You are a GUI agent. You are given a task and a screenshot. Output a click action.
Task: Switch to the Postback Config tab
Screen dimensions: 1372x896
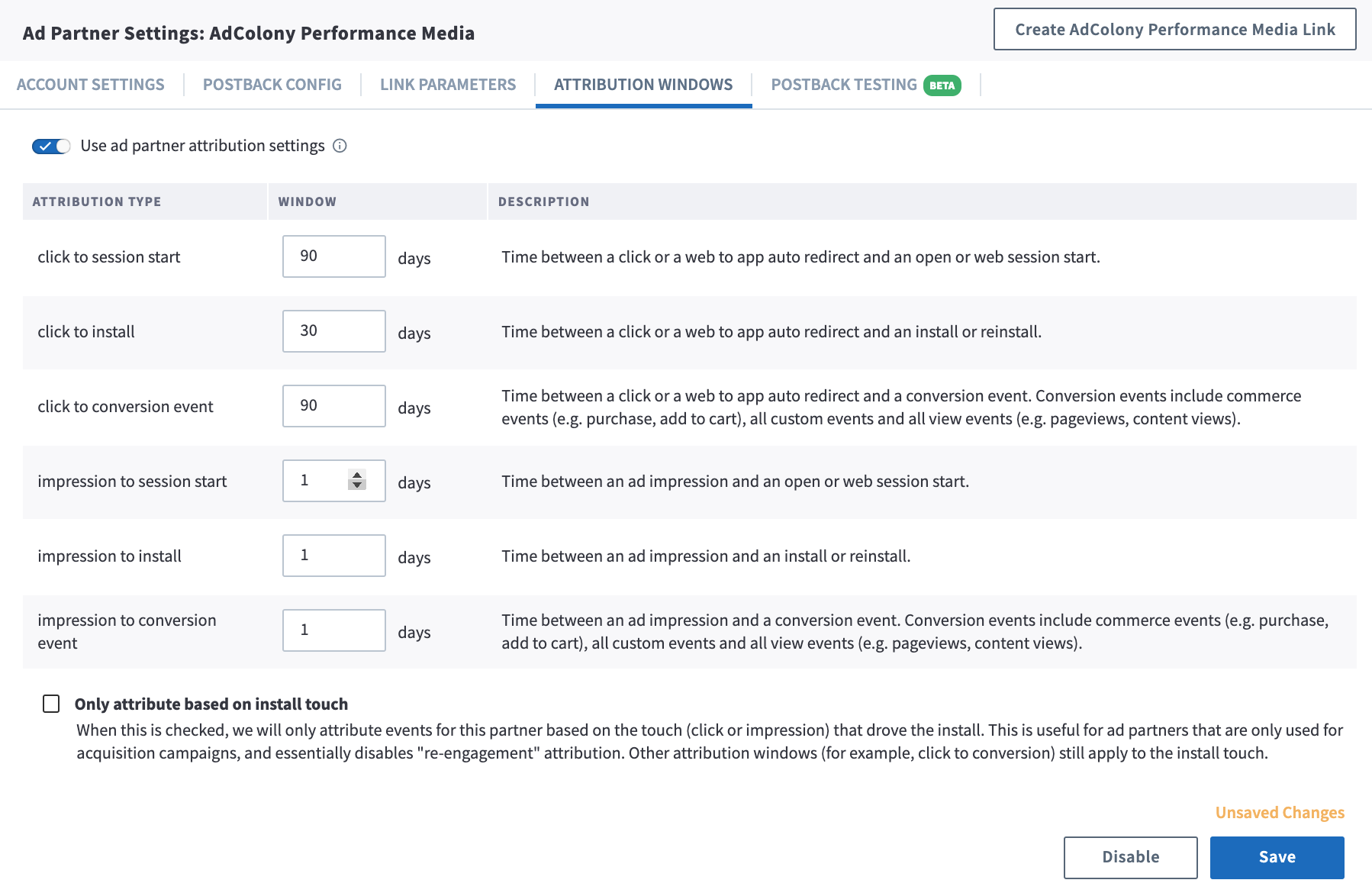[272, 85]
